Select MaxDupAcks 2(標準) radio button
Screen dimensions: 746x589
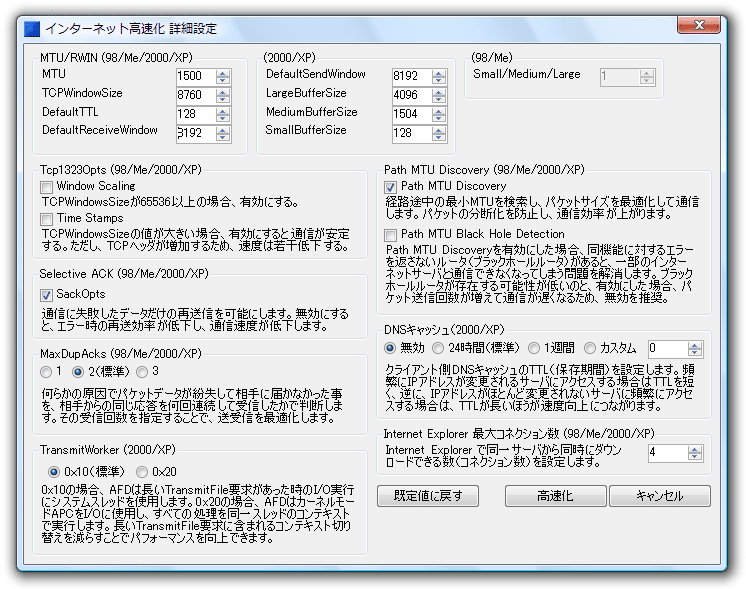tap(78, 372)
